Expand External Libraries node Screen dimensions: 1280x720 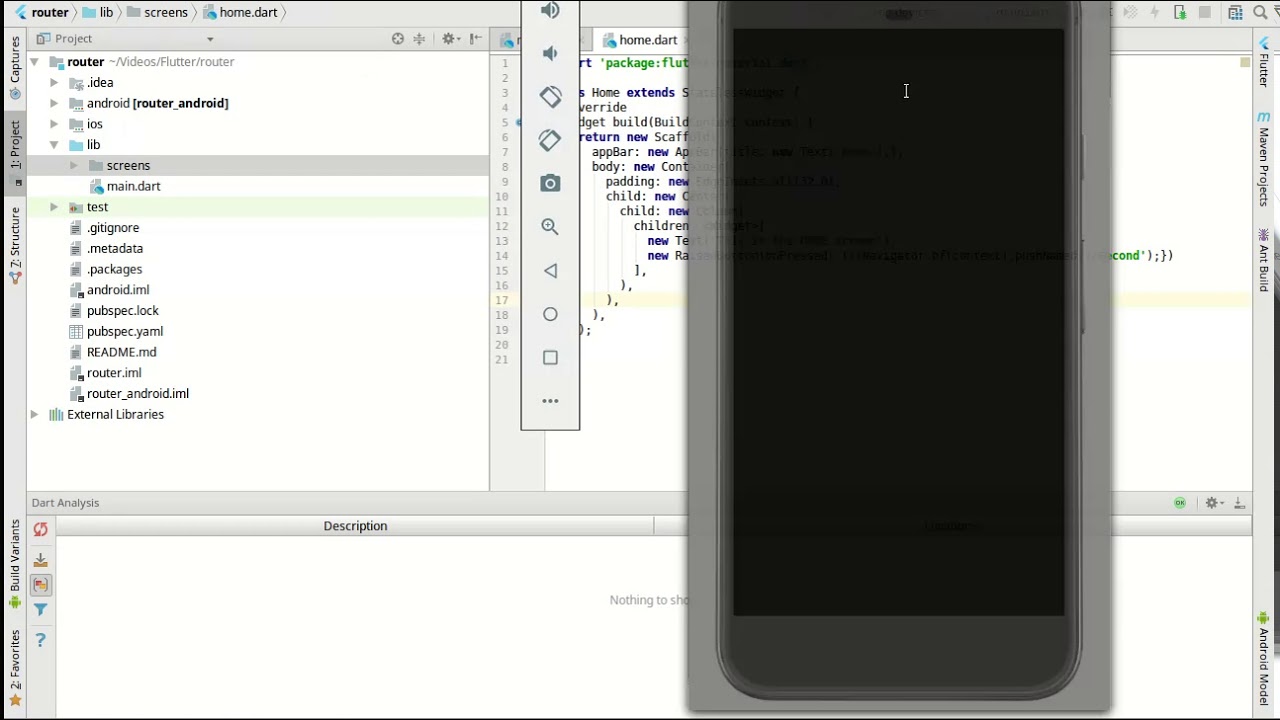tap(35, 414)
